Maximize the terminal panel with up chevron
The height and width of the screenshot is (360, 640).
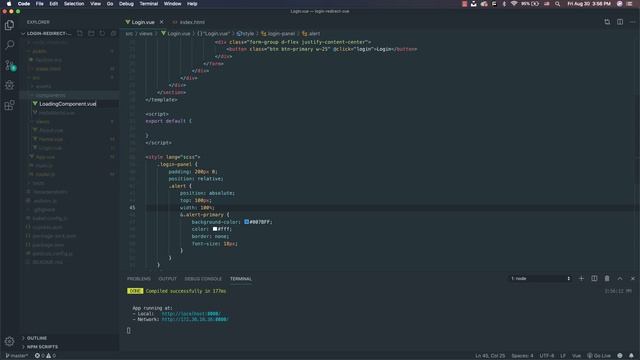[x=620, y=278]
